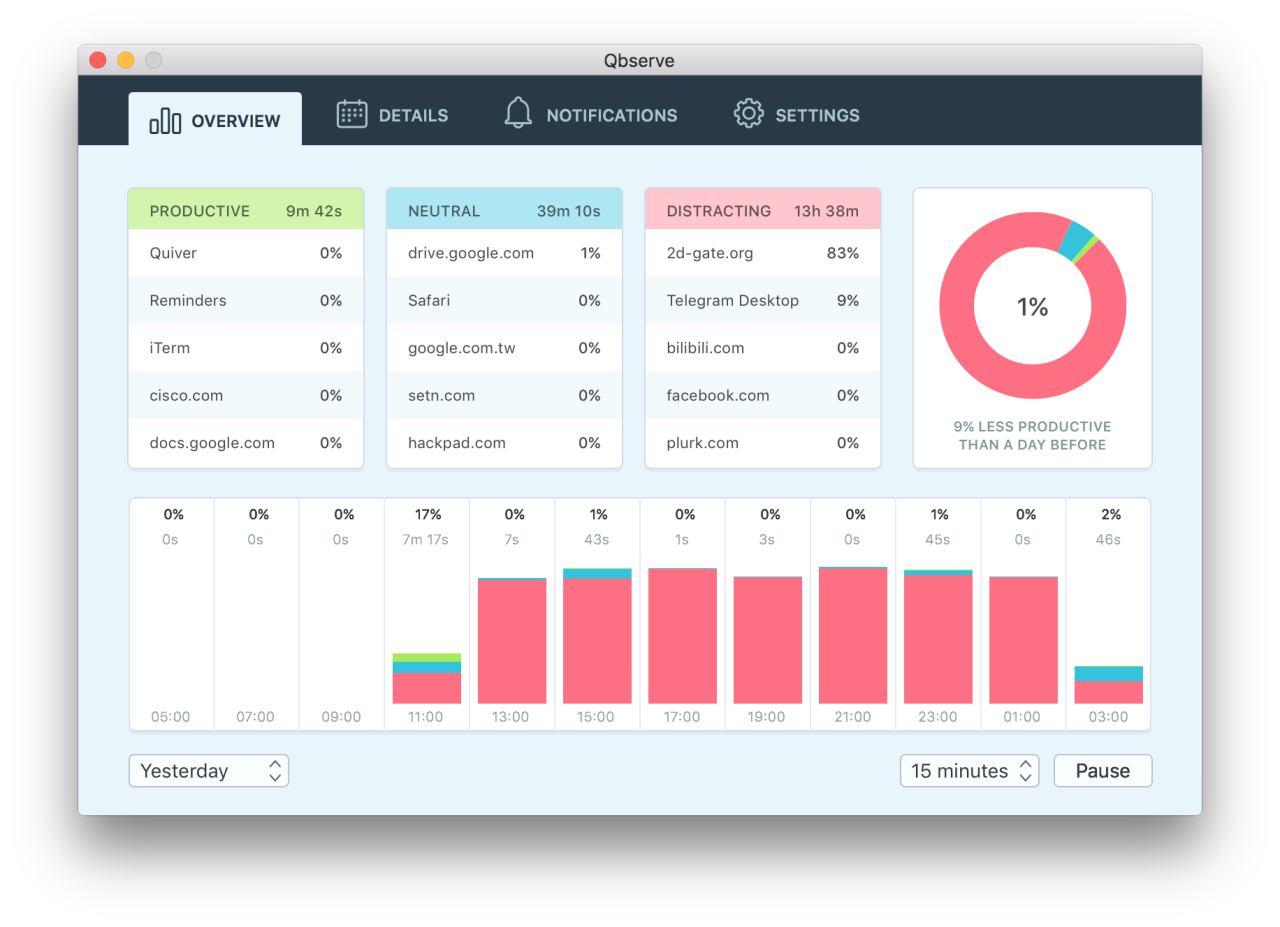Click the Productive category header
Image resolution: width=1280 pixels, height=927 pixels.
(x=245, y=211)
